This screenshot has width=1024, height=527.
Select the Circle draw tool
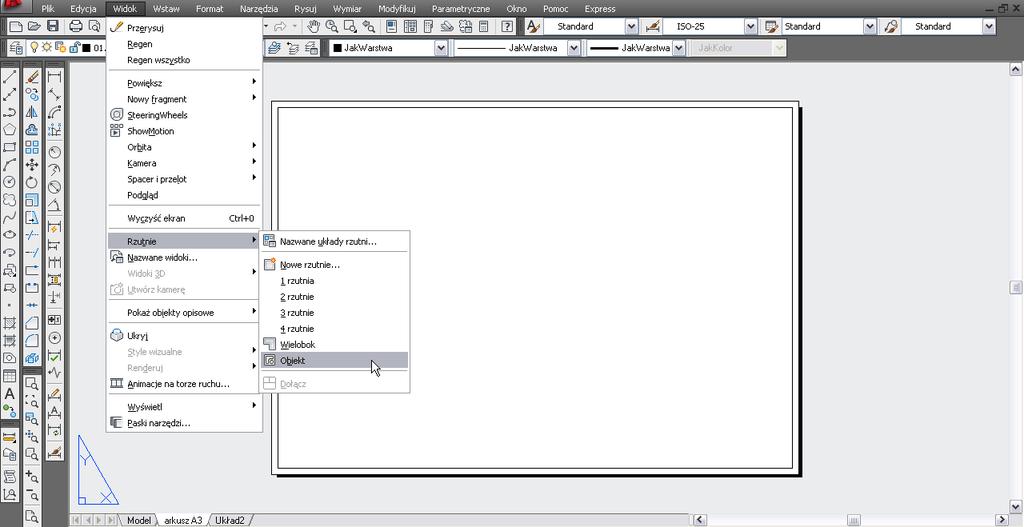(10, 182)
